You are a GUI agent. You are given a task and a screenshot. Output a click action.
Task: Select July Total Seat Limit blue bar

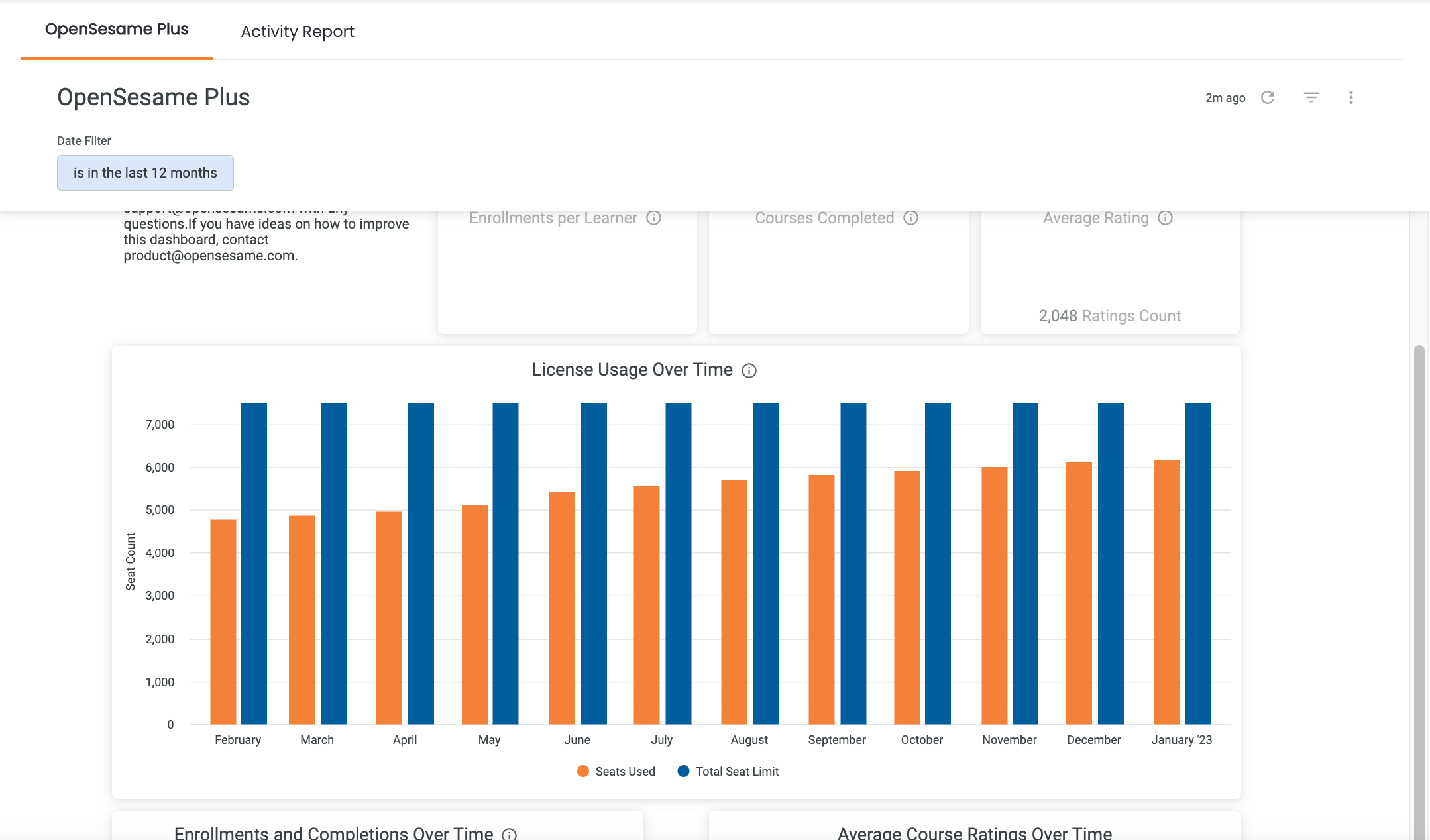point(679,564)
